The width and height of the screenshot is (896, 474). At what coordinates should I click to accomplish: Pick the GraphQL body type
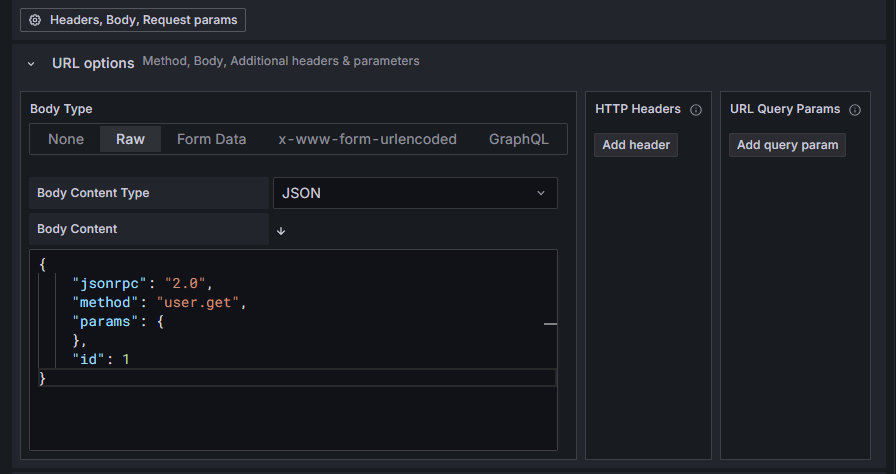click(x=518, y=139)
